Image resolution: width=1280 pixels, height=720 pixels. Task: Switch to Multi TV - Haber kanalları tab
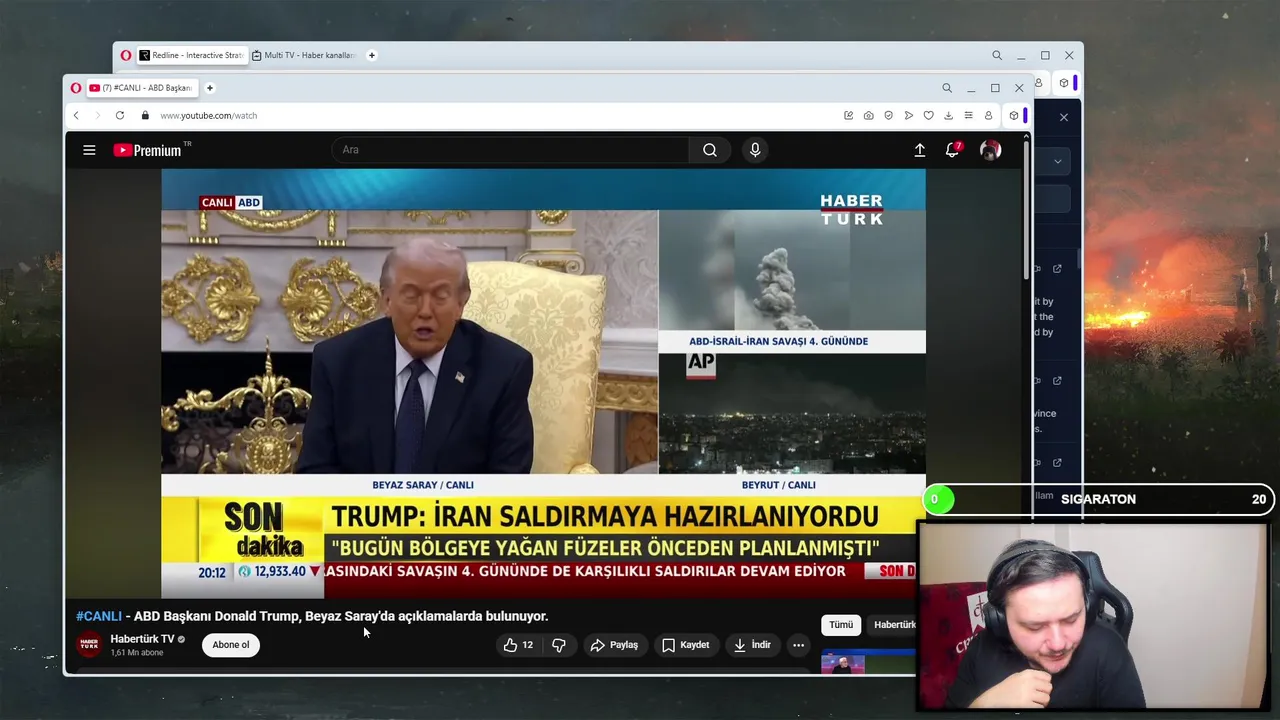point(304,55)
